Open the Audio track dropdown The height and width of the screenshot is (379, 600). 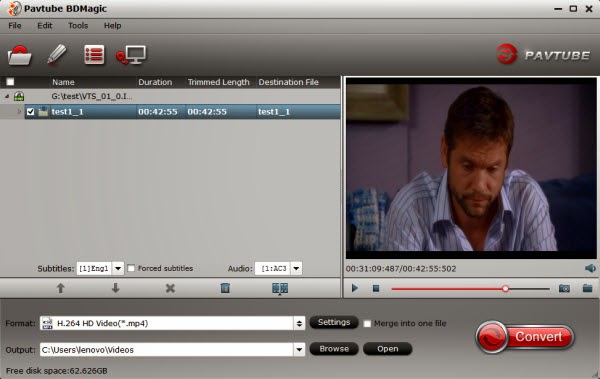click(x=296, y=268)
